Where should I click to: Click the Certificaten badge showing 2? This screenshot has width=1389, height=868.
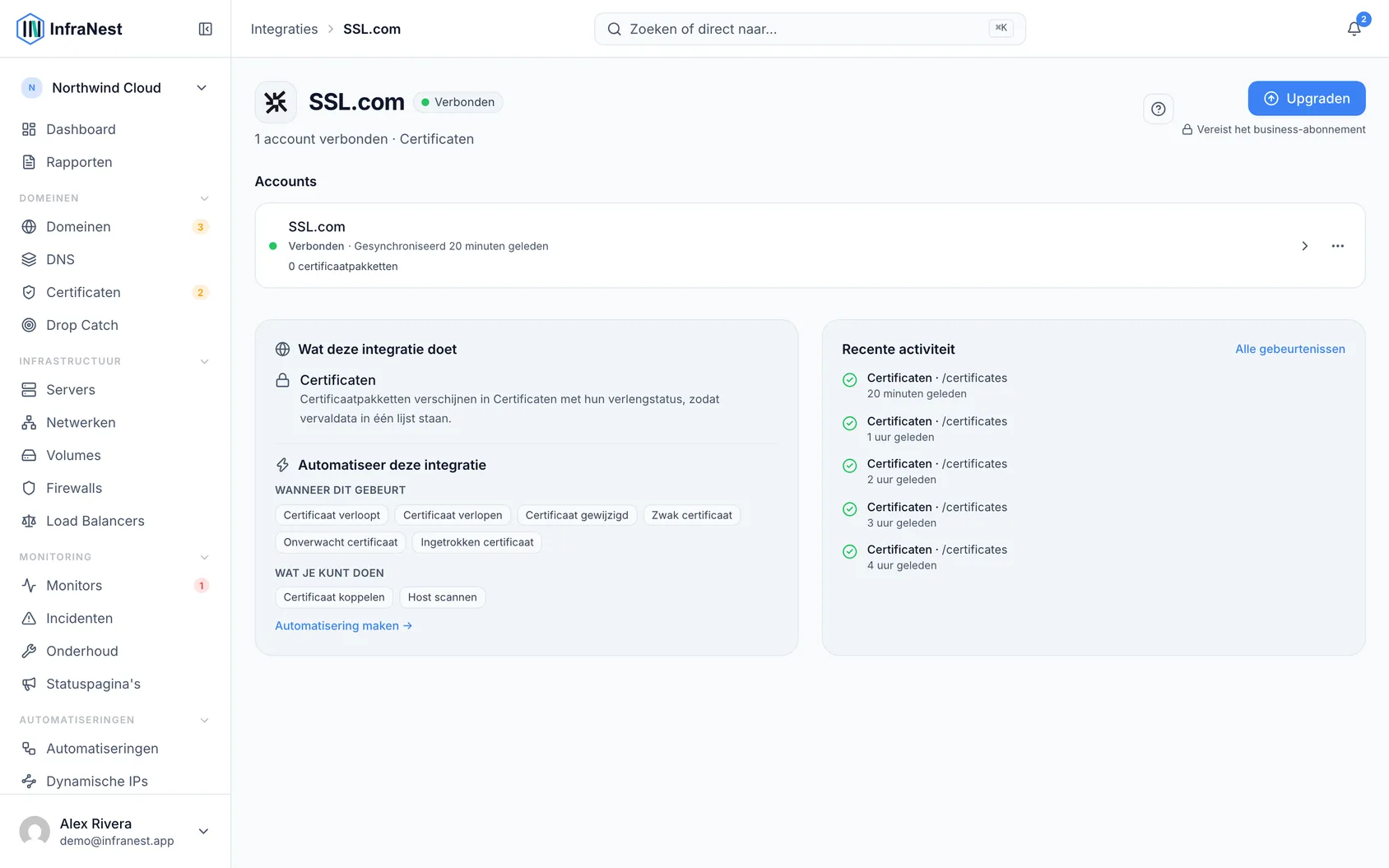pyautogui.click(x=200, y=293)
